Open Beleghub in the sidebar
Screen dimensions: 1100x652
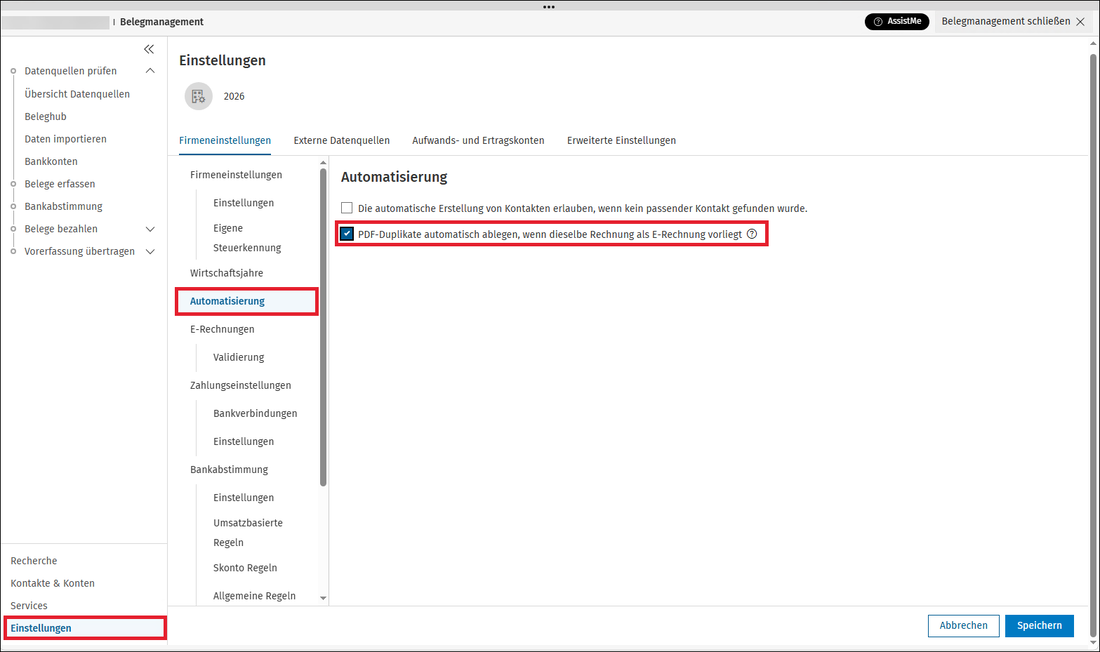(x=46, y=117)
